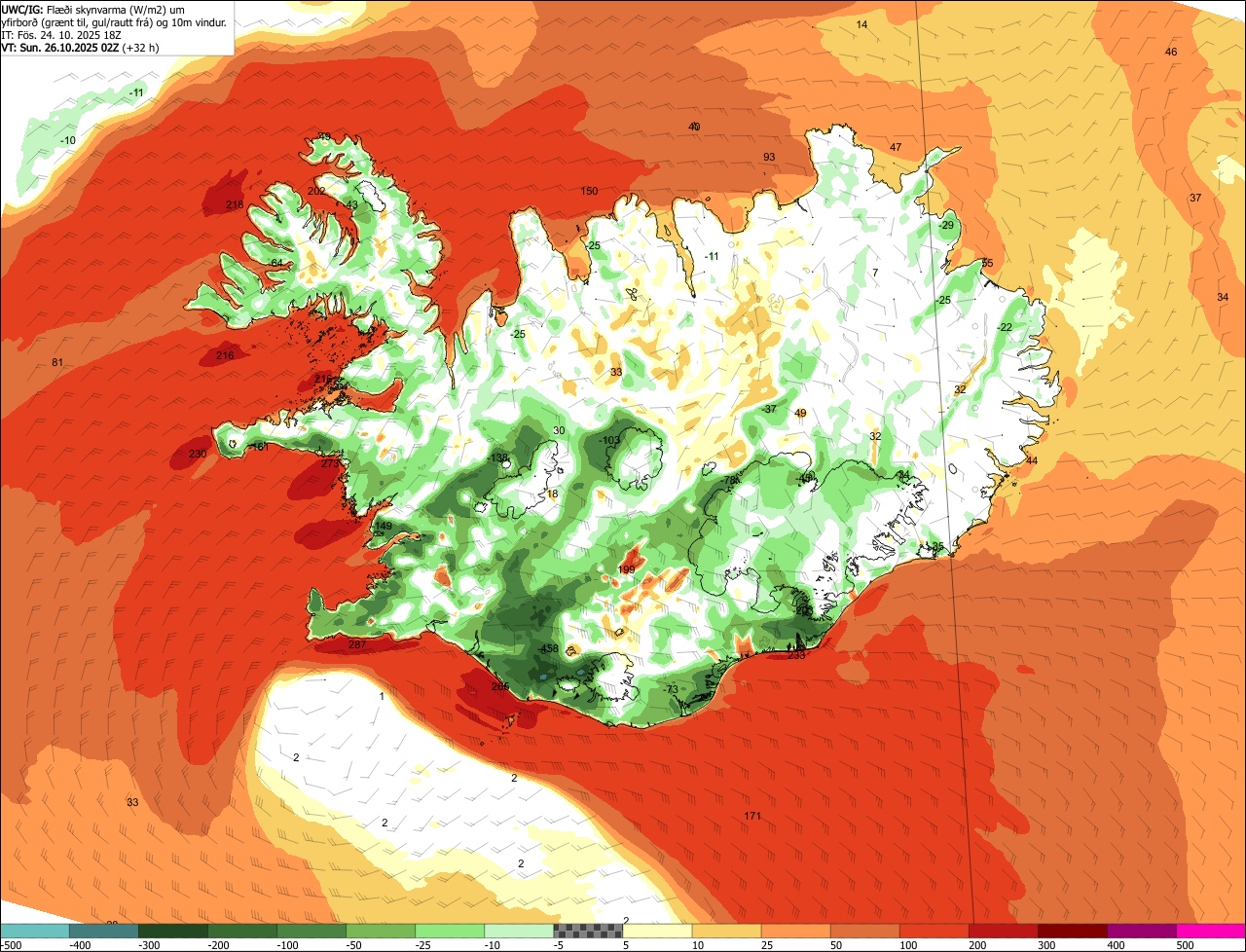This screenshot has height=952, width=1246.
Task: Select the purple legend swatch between 400 and 500
Action: tap(1142, 931)
